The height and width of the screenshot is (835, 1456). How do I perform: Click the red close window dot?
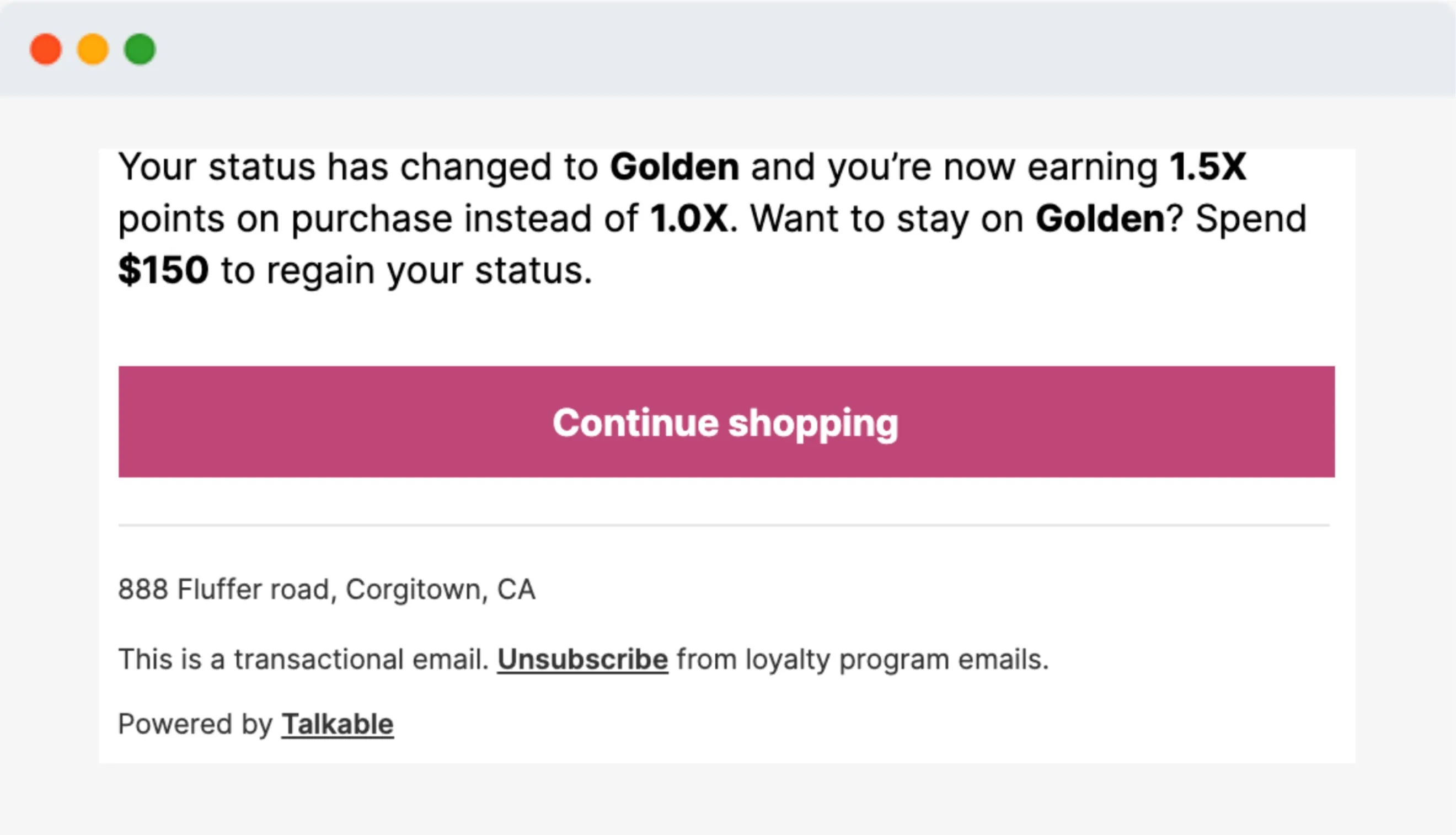(x=46, y=49)
